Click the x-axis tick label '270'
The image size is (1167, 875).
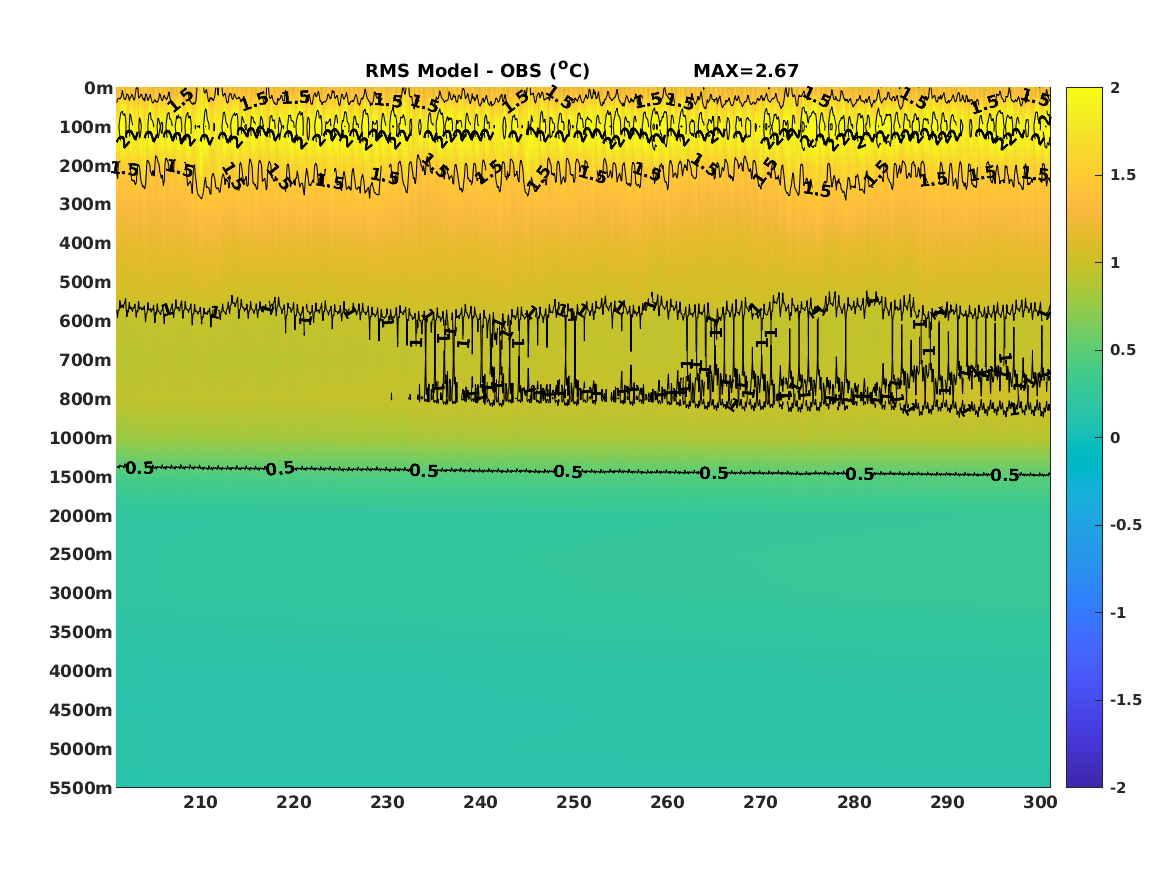(761, 803)
